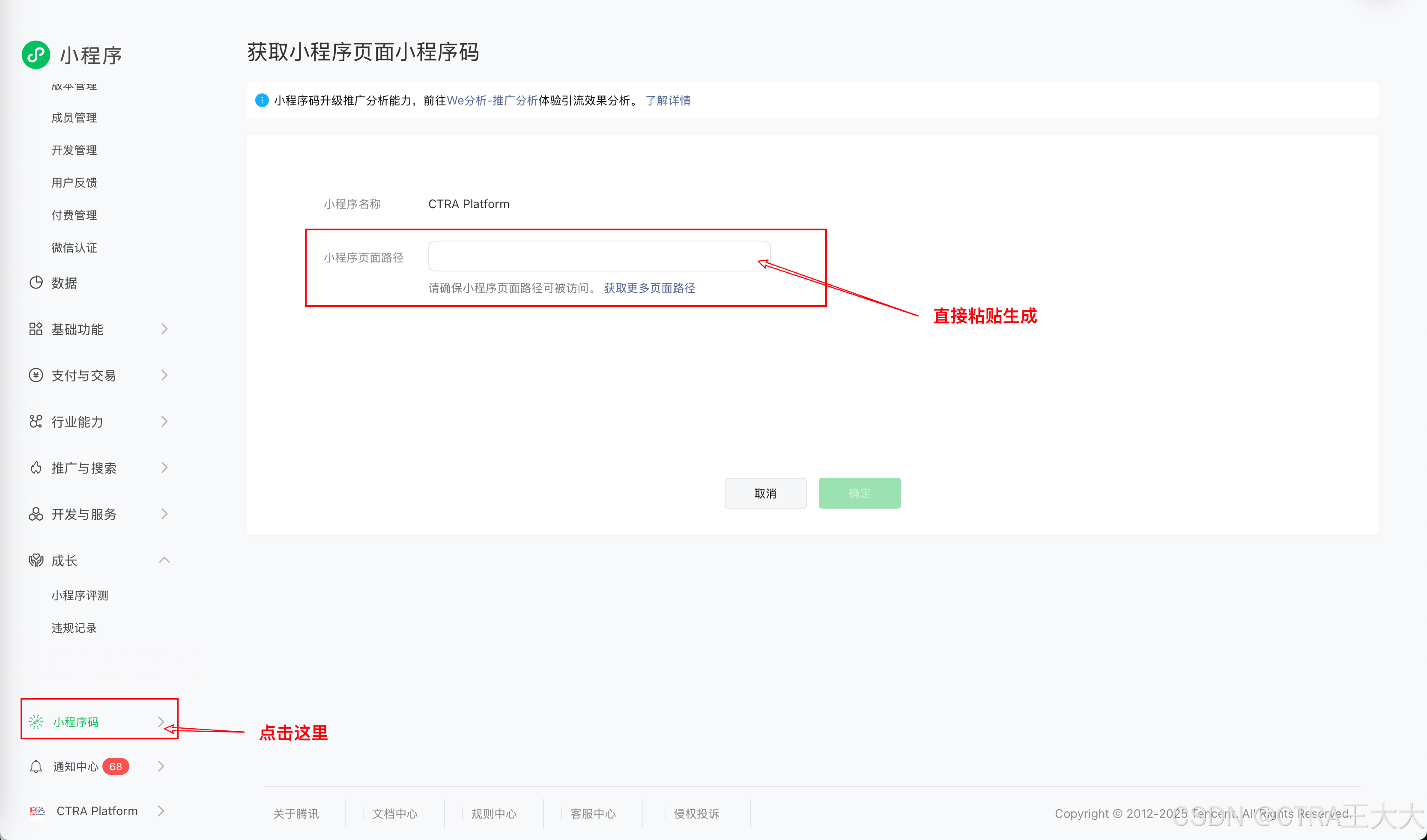Expand the CTRA Platform account chevron
The width and height of the screenshot is (1427, 840).
161,811
